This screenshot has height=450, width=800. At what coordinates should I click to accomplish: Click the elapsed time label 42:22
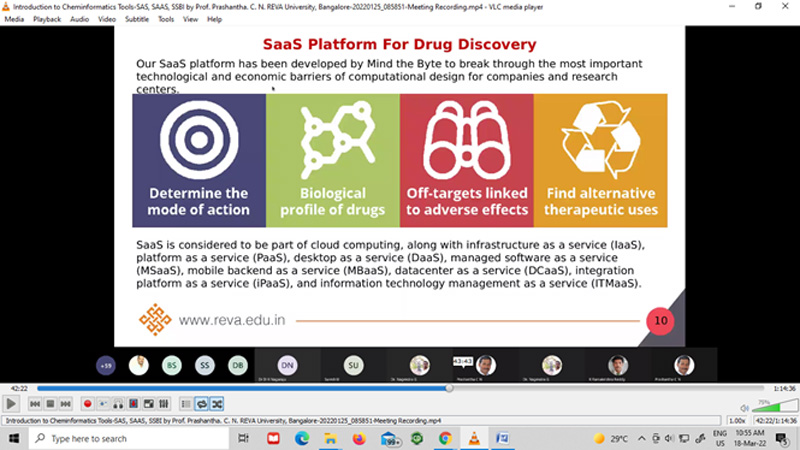click(x=19, y=389)
